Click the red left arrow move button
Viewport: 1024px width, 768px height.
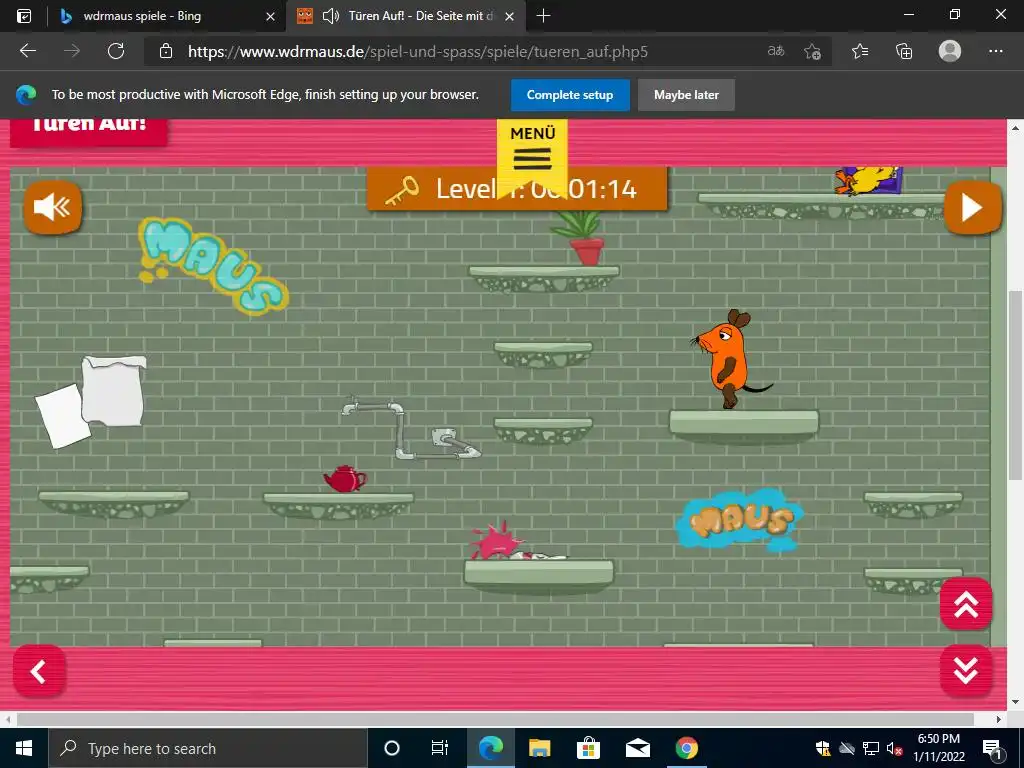coord(39,671)
